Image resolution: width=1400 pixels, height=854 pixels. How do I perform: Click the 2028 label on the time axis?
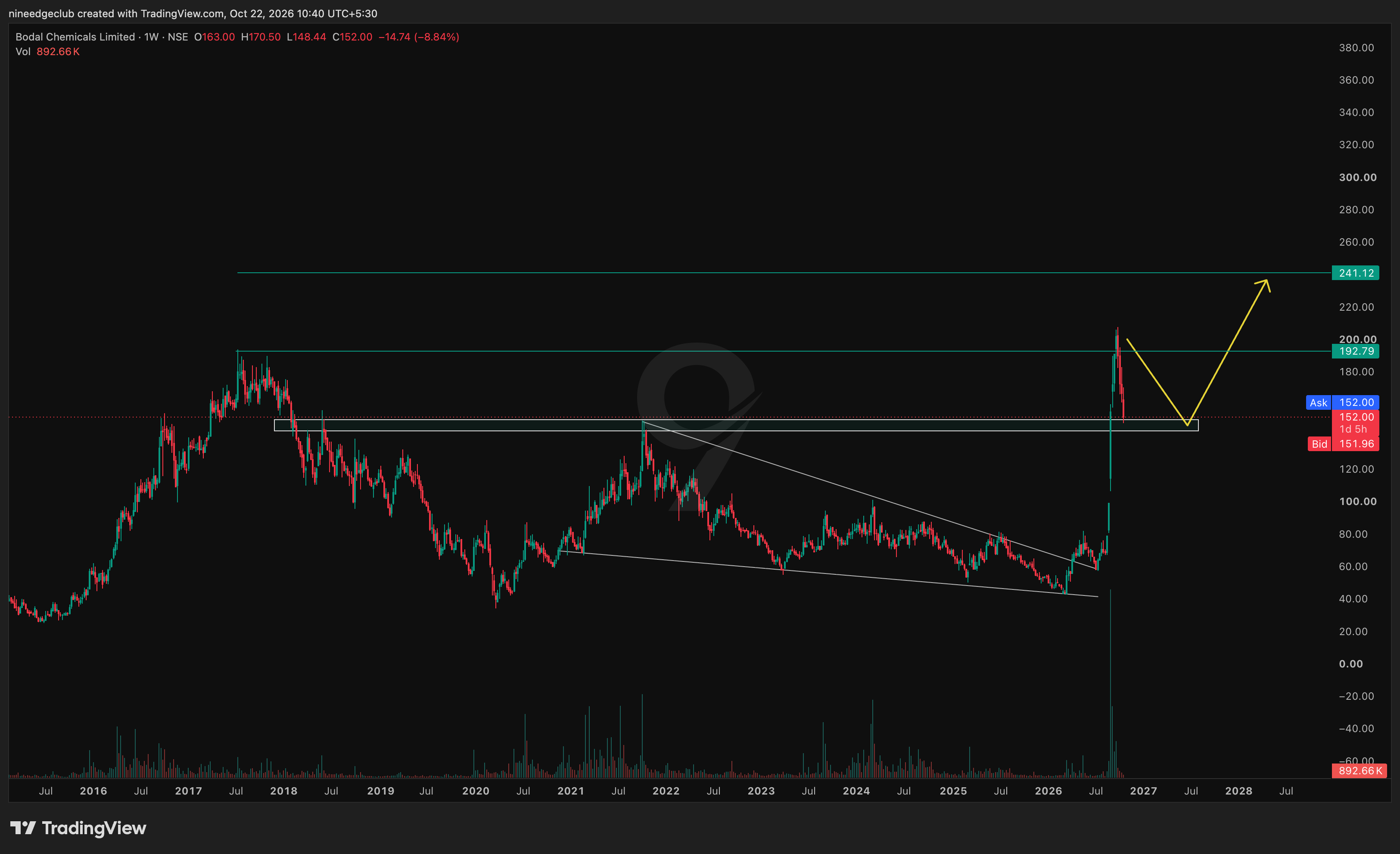(x=1238, y=791)
